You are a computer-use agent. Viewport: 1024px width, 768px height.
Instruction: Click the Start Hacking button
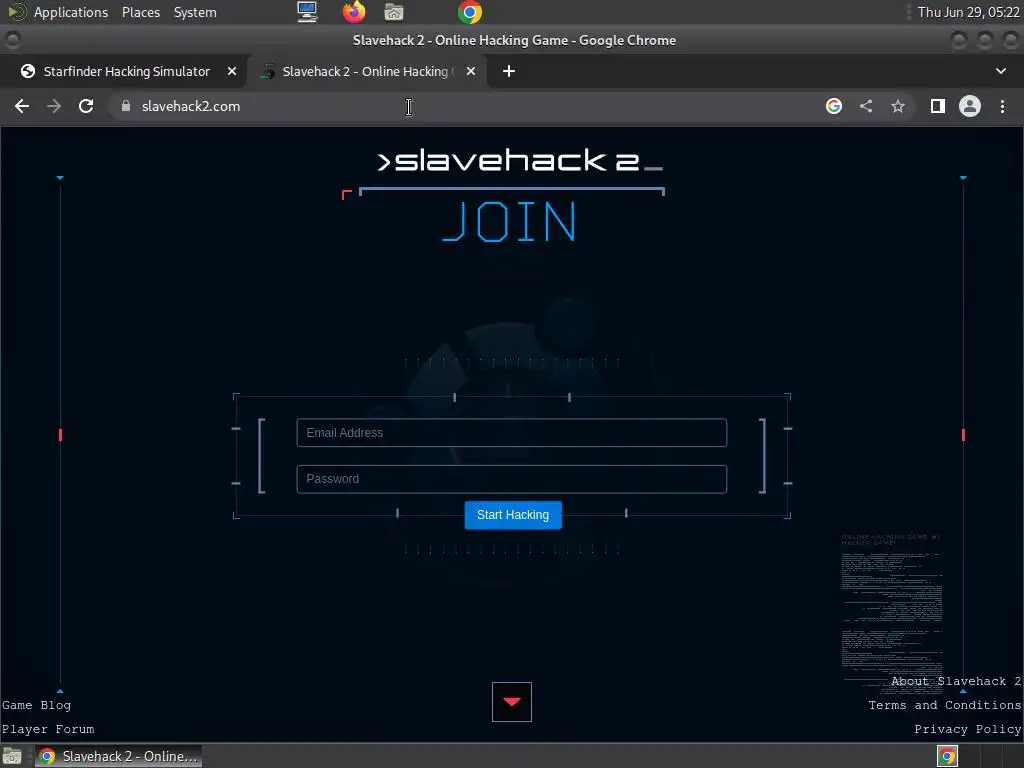pyautogui.click(x=513, y=515)
